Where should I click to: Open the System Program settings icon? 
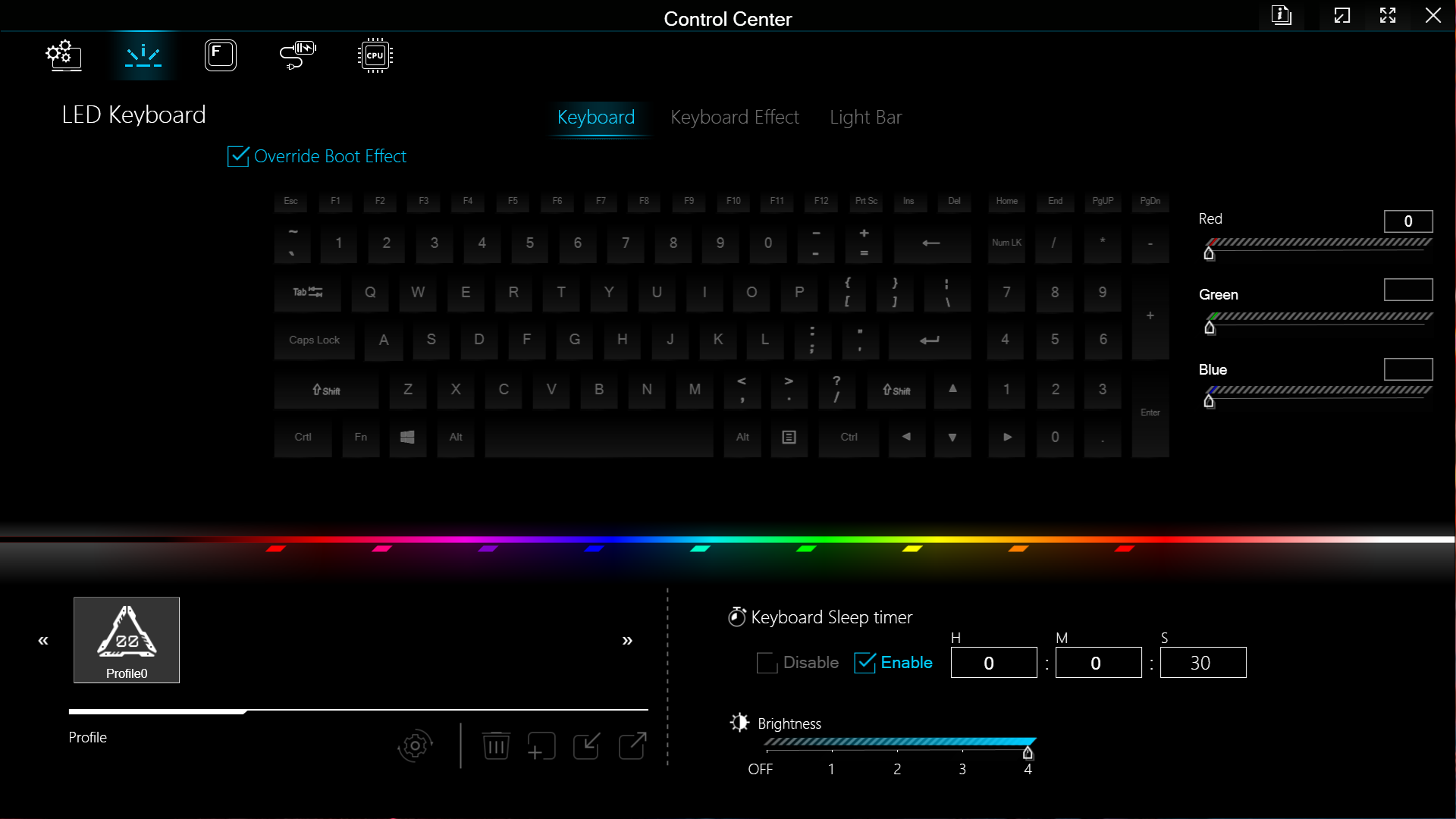[64, 55]
